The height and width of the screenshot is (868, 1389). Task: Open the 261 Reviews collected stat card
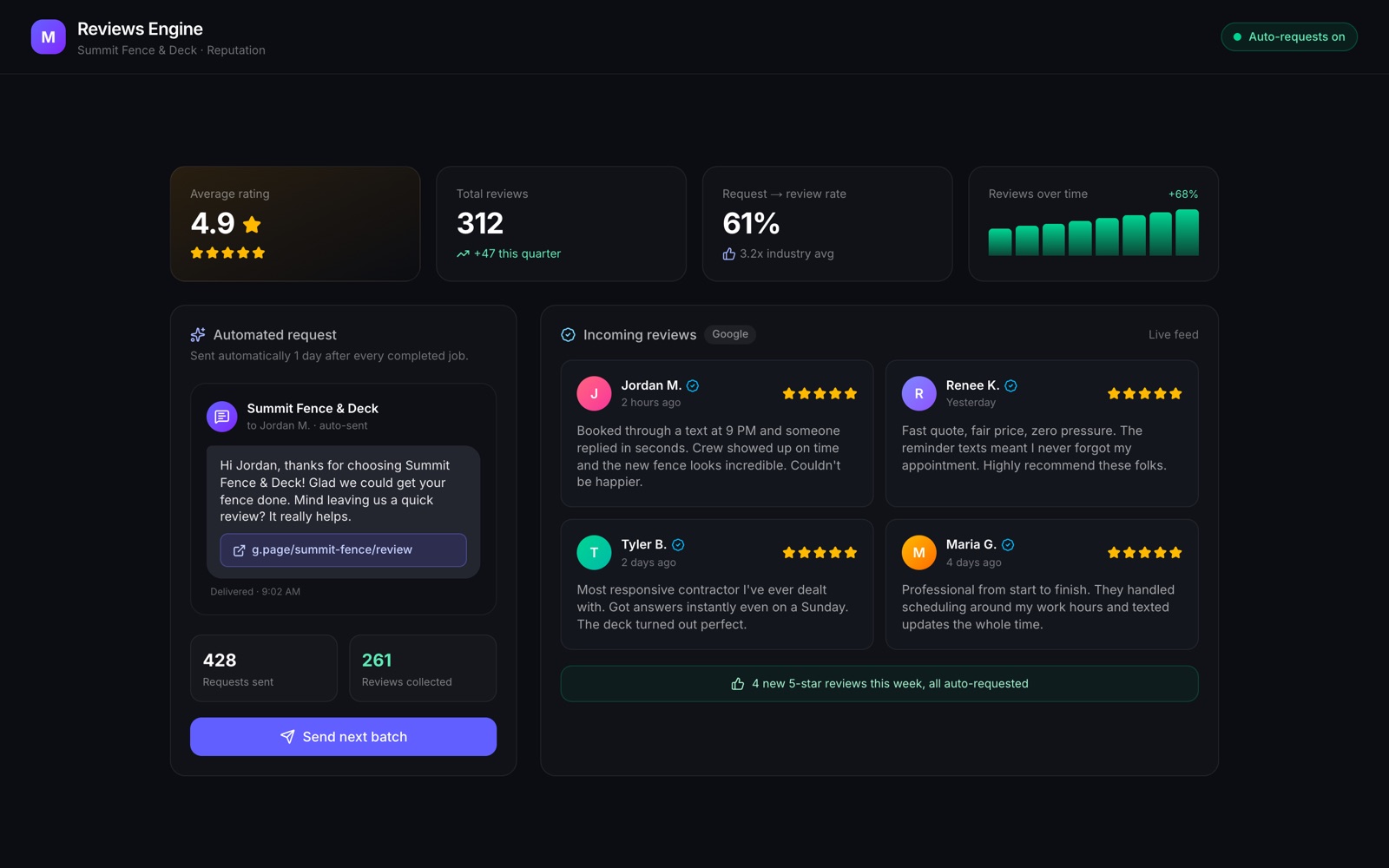[423, 668]
